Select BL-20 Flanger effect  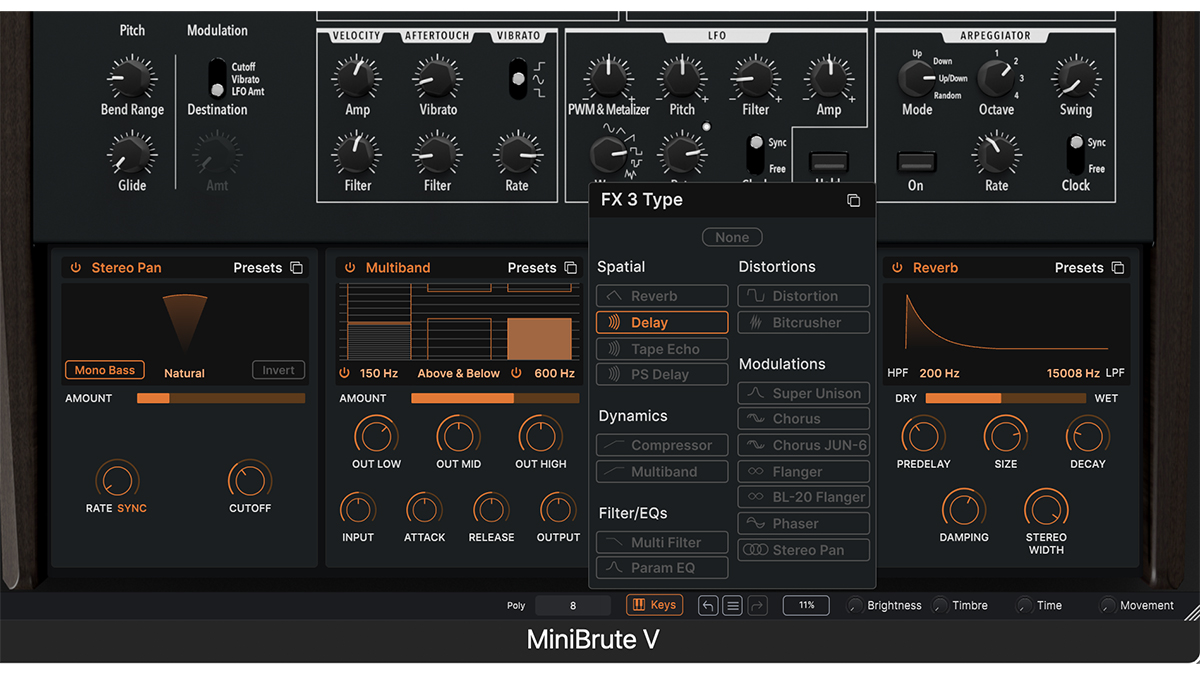coord(804,497)
